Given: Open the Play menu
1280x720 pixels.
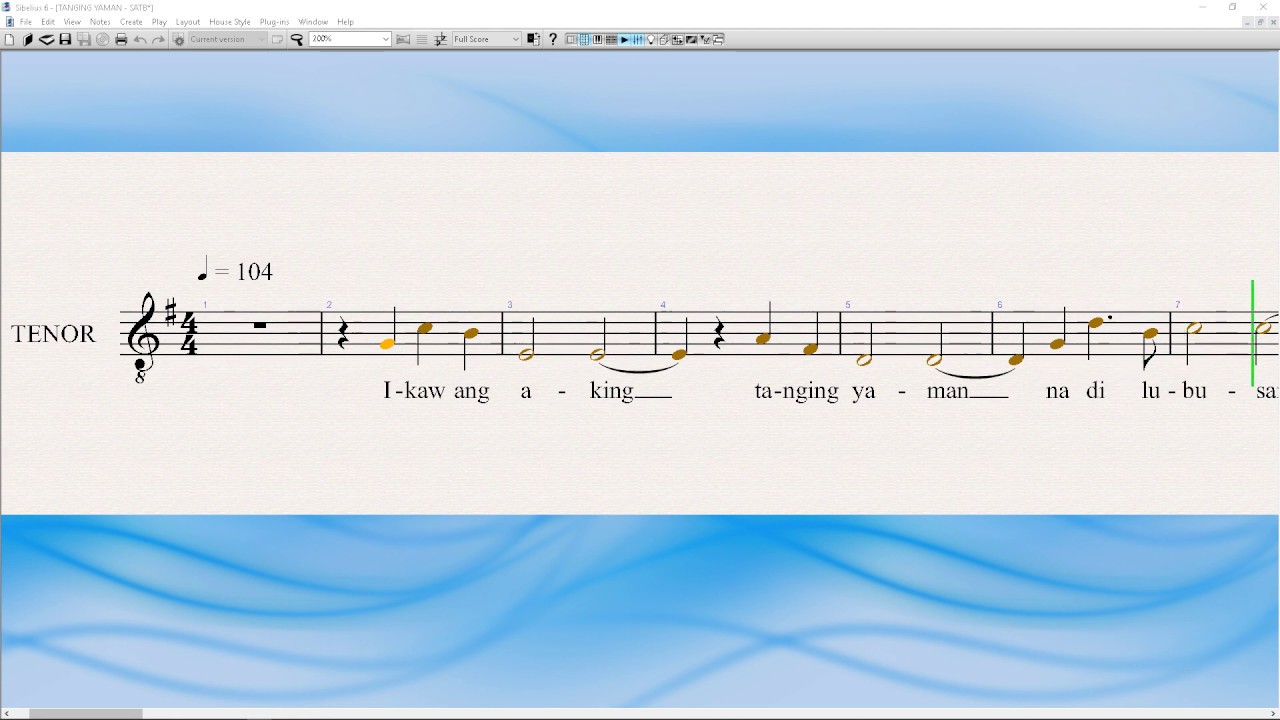Looking at the screenshot, I should click(159, 22).
